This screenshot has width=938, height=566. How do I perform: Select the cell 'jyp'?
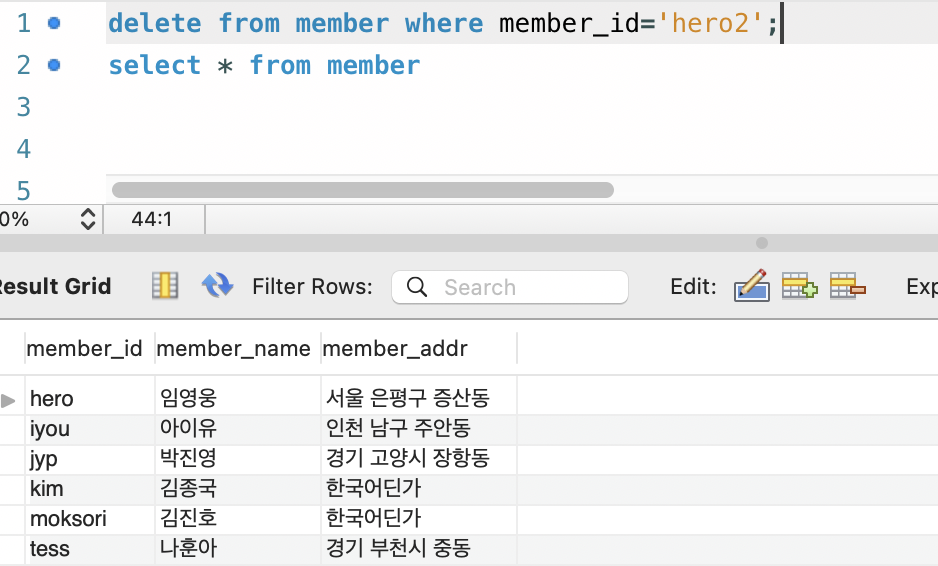coord(90,459)
